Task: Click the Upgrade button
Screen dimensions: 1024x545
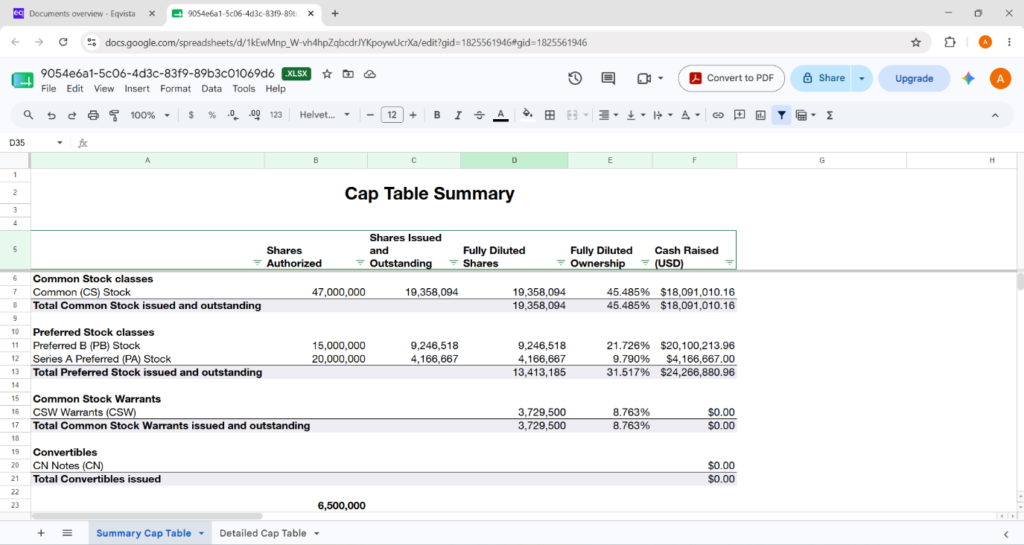Action: click(914, 78)
